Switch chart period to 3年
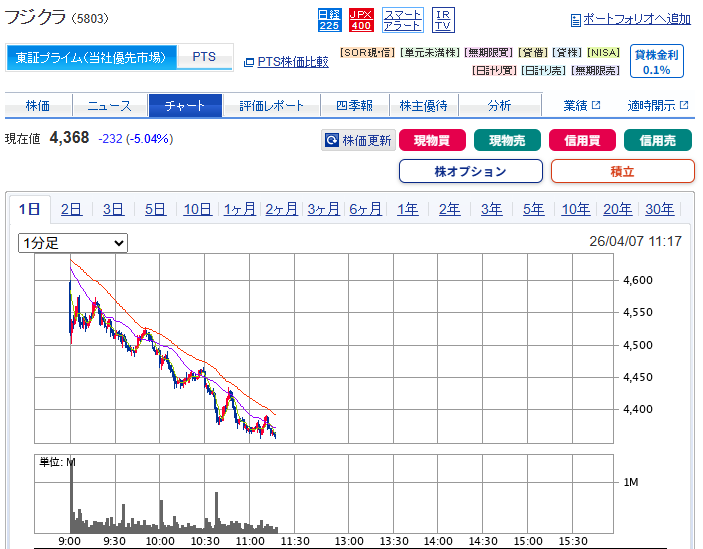703x549 pixels. tap(492, 209)
